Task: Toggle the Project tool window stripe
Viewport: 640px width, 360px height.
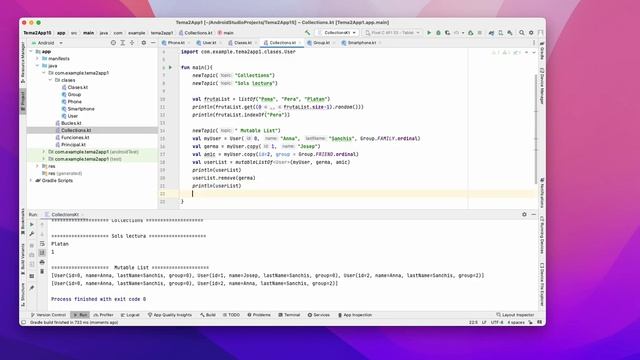Action: pyautogui.click(x=23, y=101)
